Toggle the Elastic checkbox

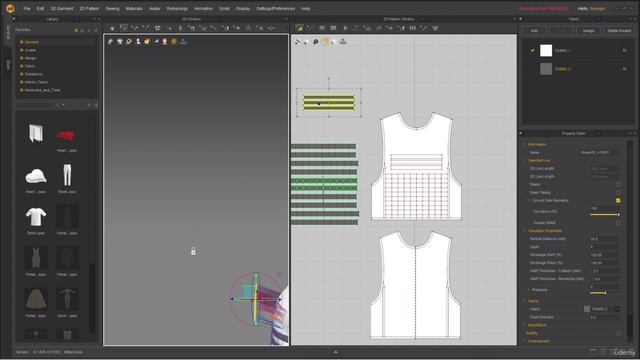coord(618,184)
